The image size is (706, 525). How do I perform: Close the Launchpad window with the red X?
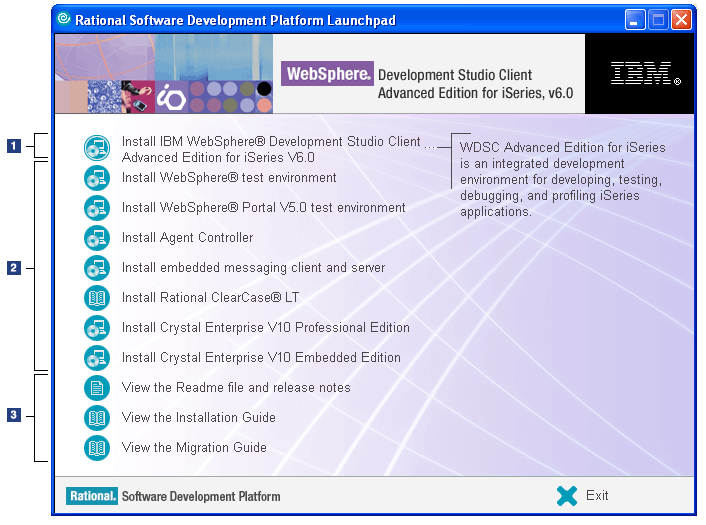tap(682, 20)
